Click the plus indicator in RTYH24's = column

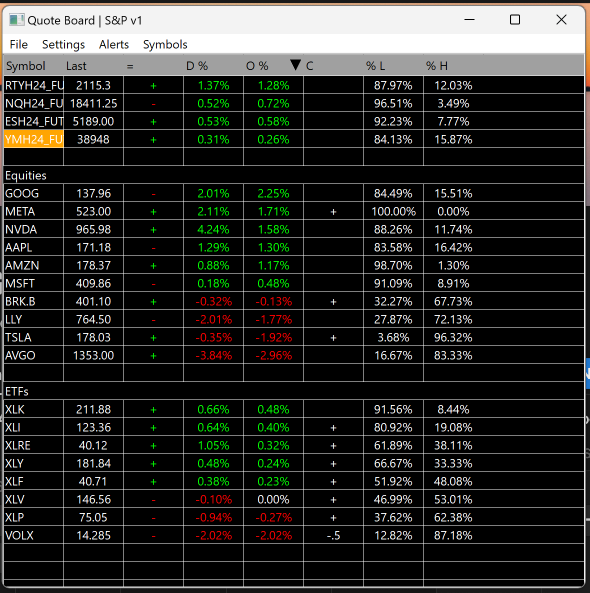pyautogui.click(x=153, y=85)
